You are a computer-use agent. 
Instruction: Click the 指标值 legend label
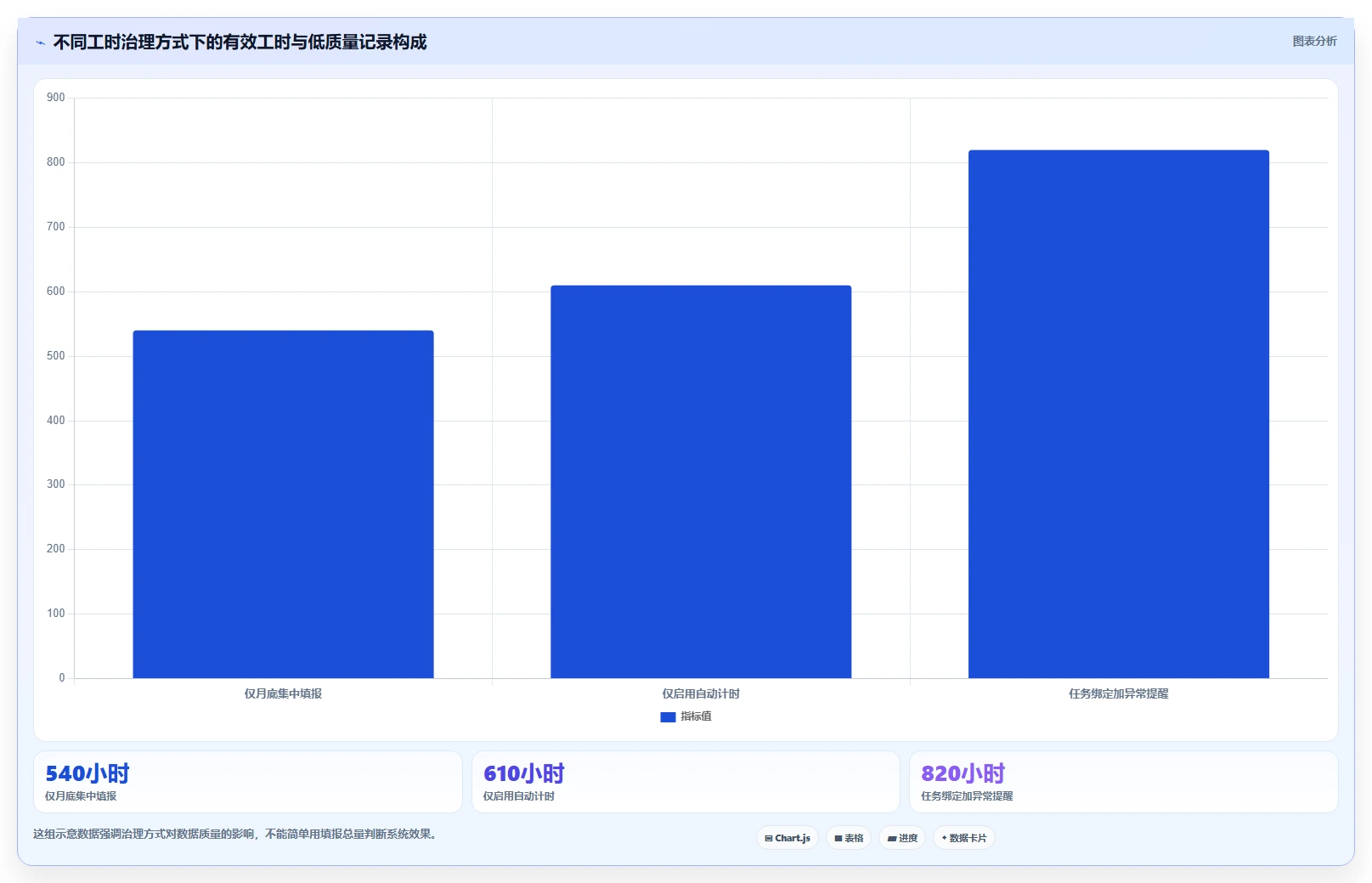tap(696, 716)
